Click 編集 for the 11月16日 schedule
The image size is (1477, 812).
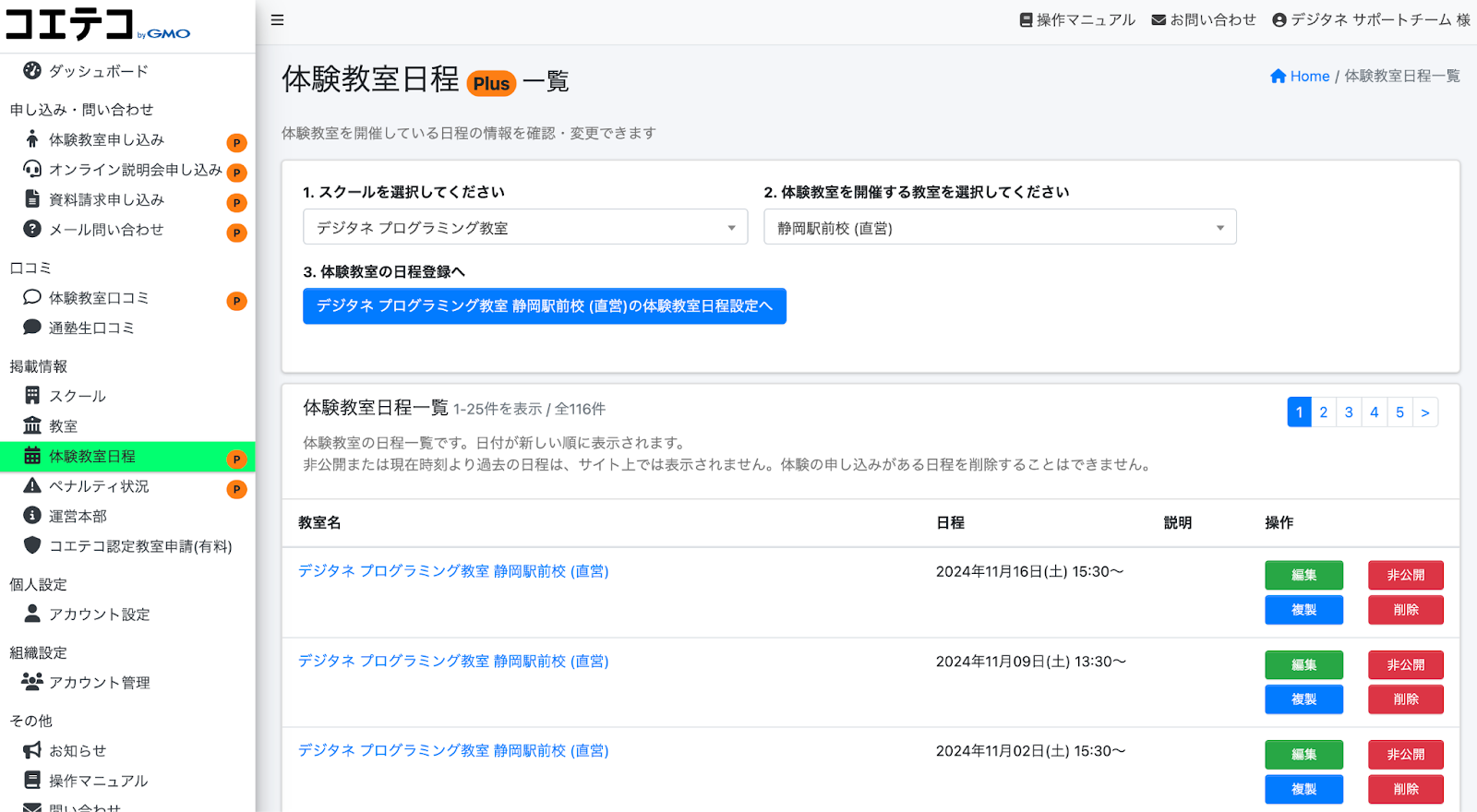point(1303,575)
